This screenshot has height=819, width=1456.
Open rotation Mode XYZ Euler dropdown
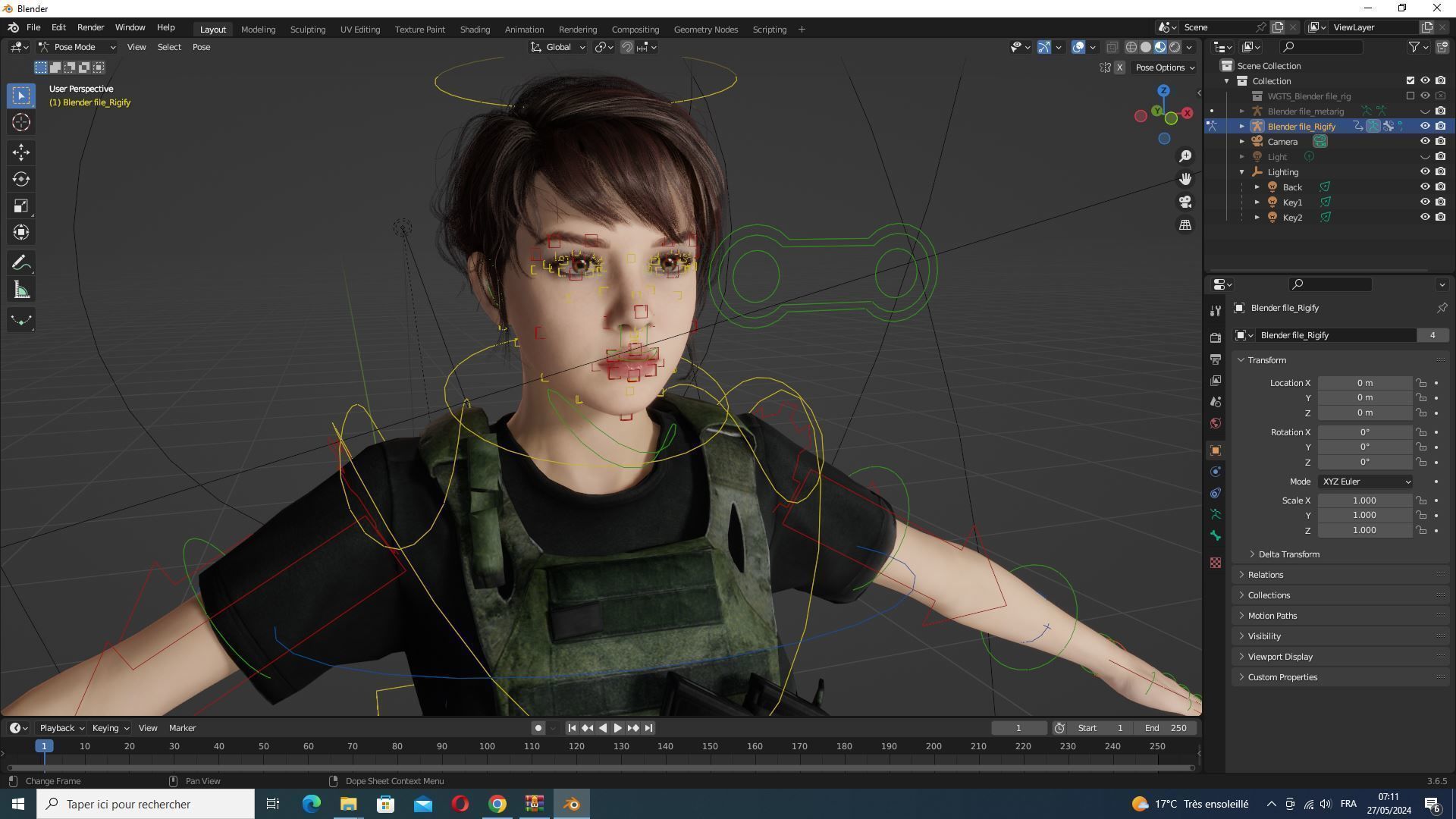click(1366, 482)
